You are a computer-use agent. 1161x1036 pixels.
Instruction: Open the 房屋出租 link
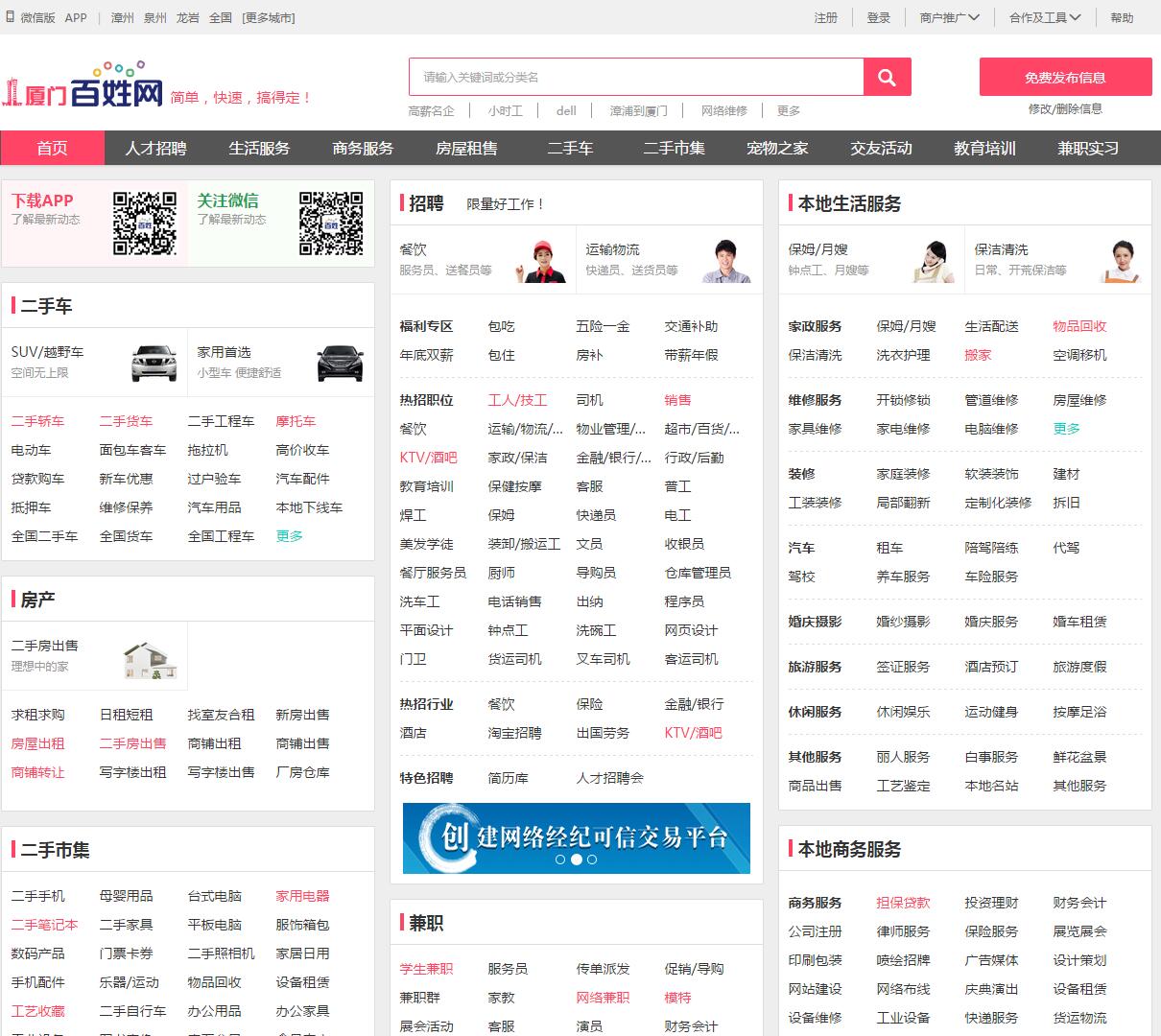click(x=38, y=743)
